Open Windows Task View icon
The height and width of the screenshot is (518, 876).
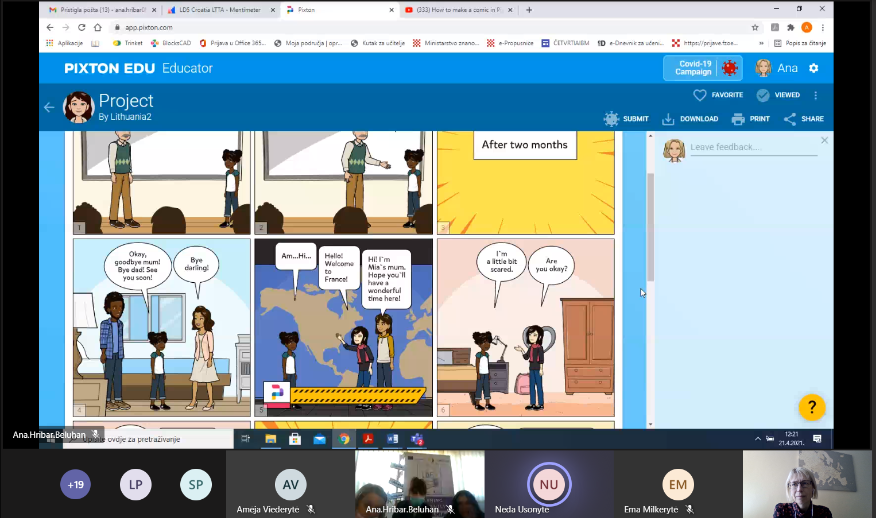coord(245,439)
